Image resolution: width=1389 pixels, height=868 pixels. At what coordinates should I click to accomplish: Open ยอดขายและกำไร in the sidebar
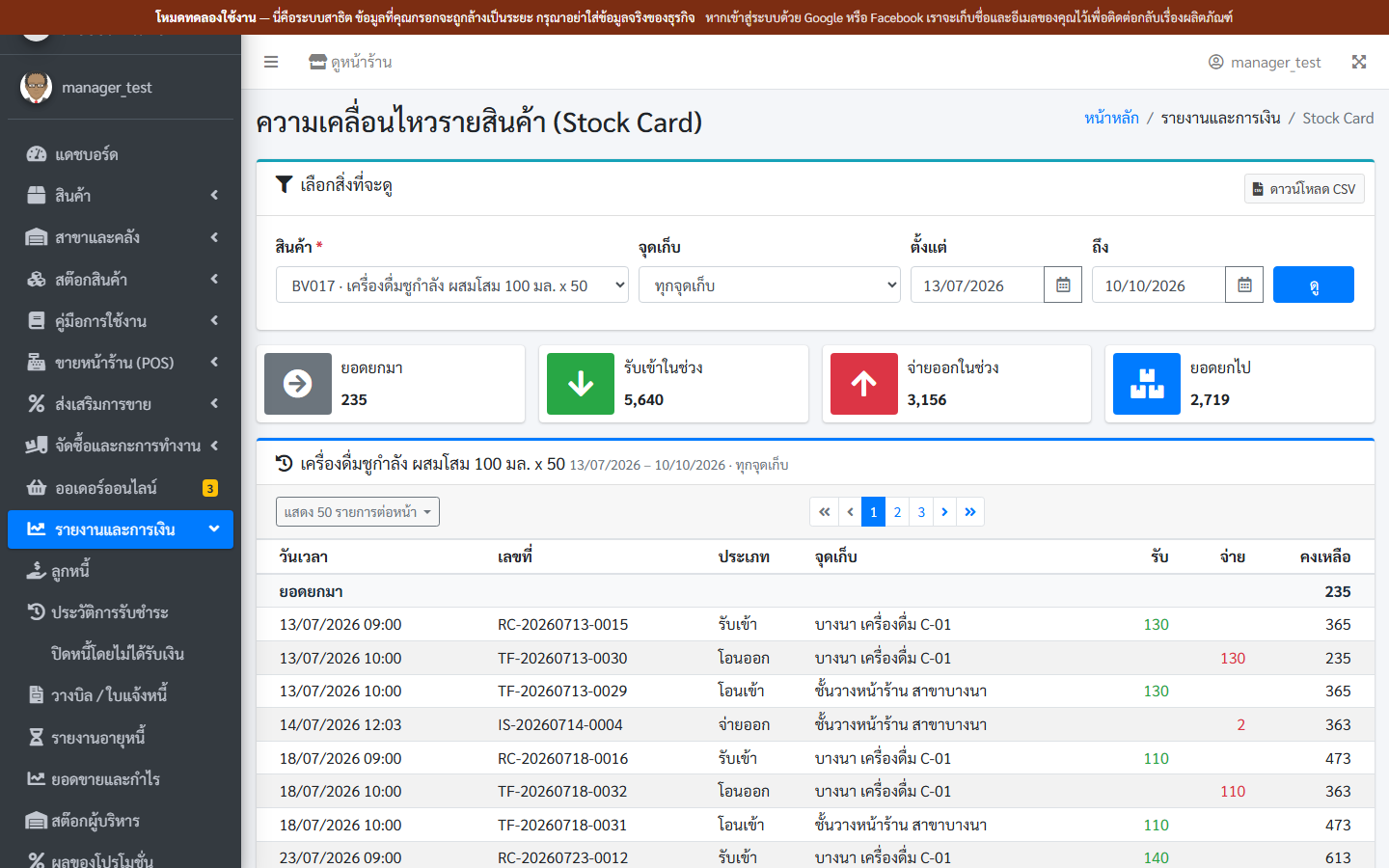tap(121, 779)
